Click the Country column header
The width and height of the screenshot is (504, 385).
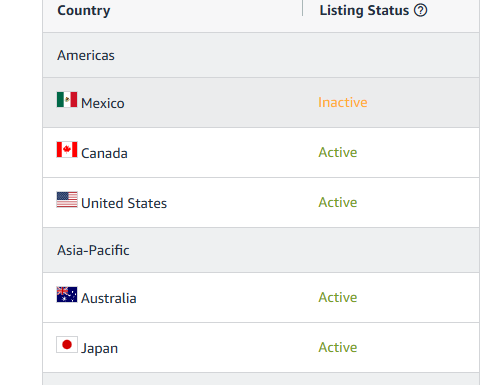84,10
